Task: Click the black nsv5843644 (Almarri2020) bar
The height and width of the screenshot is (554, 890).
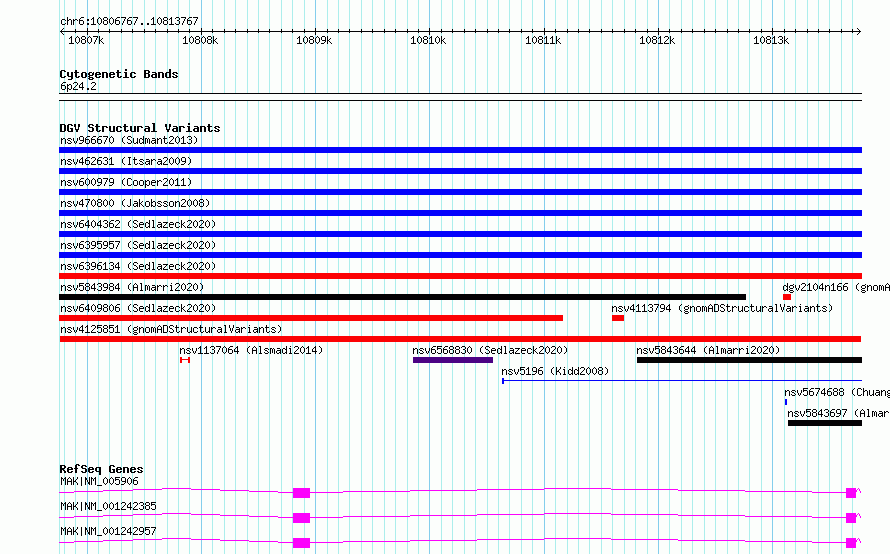Action: [x=749, y=360]
